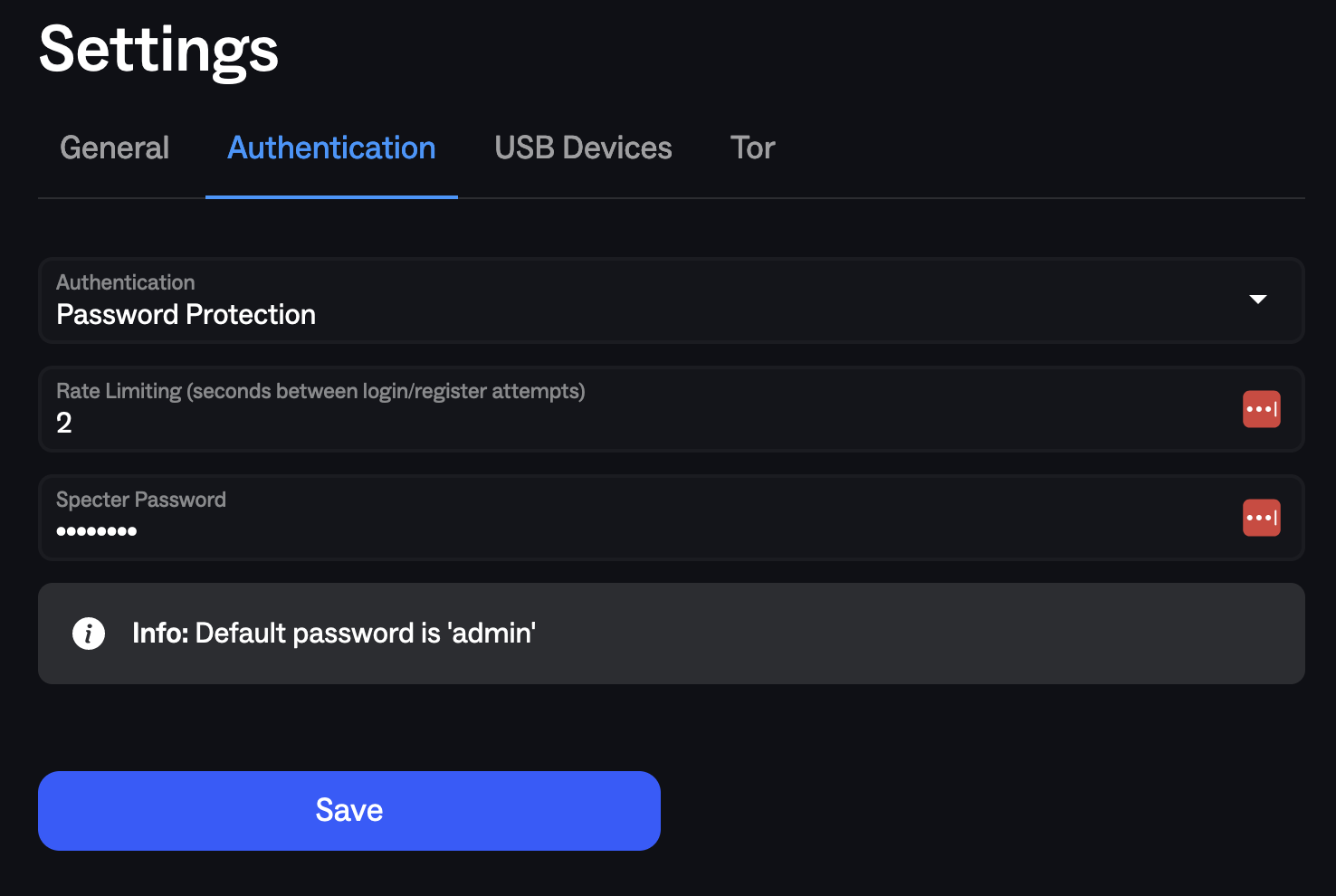This screenshot has width=1336, height=896.
Task: Click the Password Protection label area
Action: [x=186, y=314]
